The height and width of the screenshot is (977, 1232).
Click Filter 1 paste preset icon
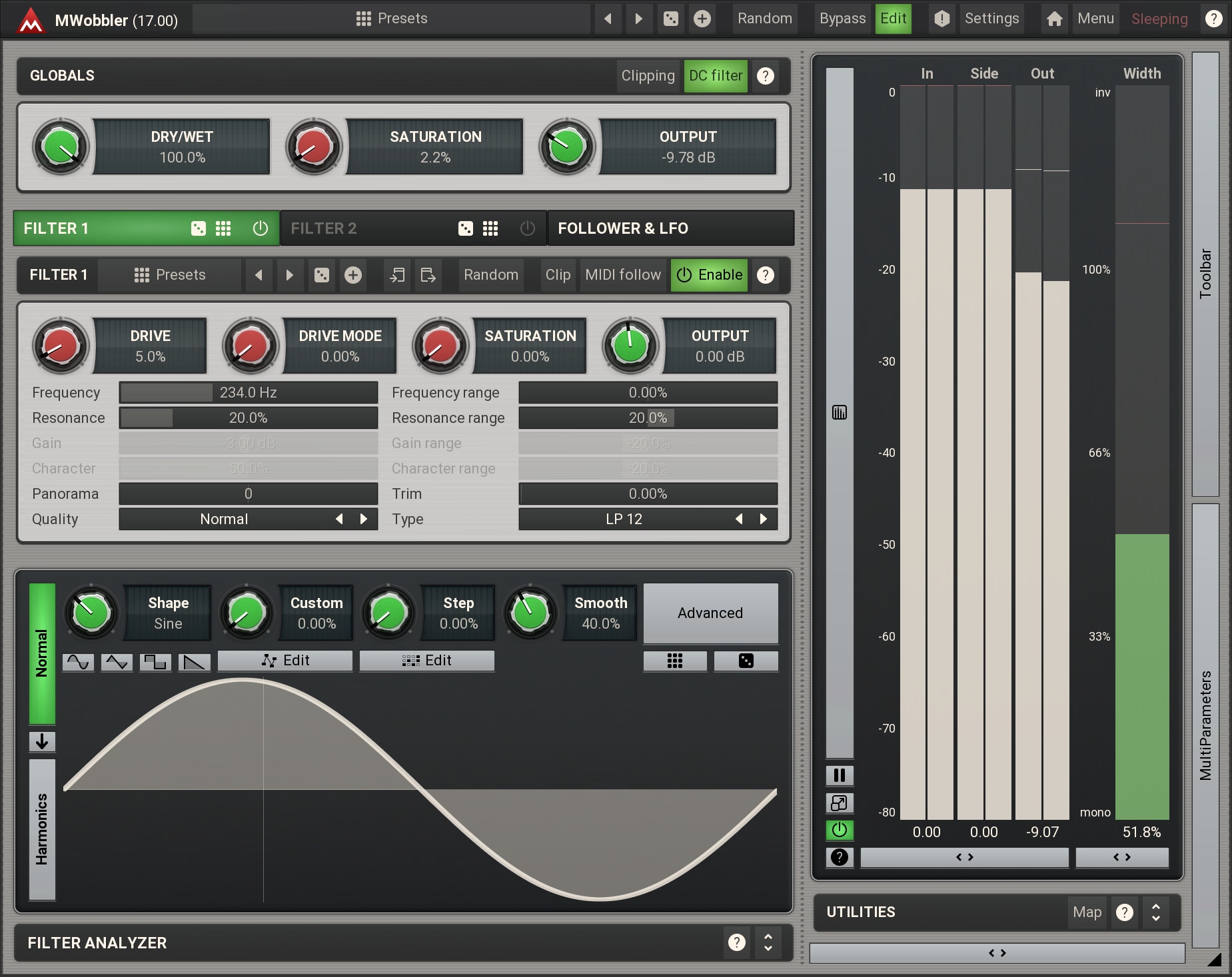point(428,275)
